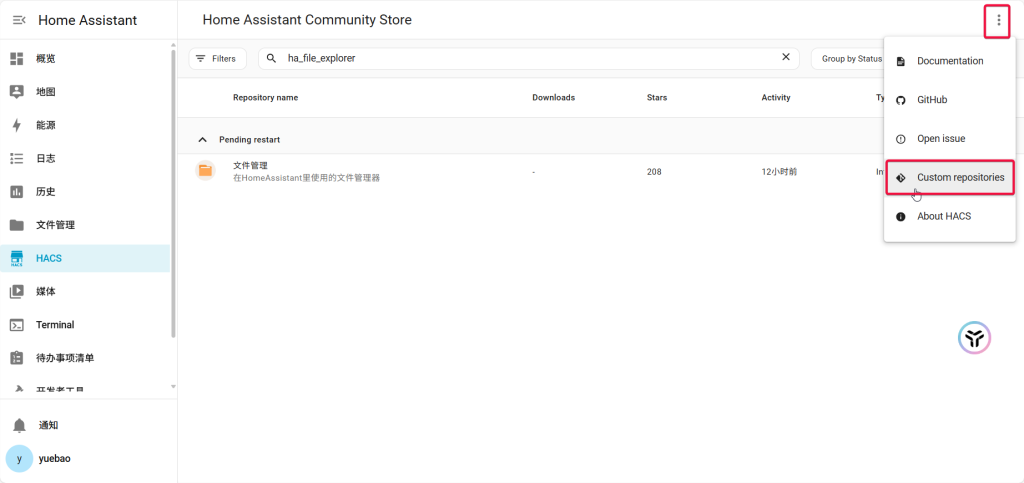Click the sidebar scroll-up arrow
The width and height of the screenshot is (1024, 483).
tap(173, 45)
